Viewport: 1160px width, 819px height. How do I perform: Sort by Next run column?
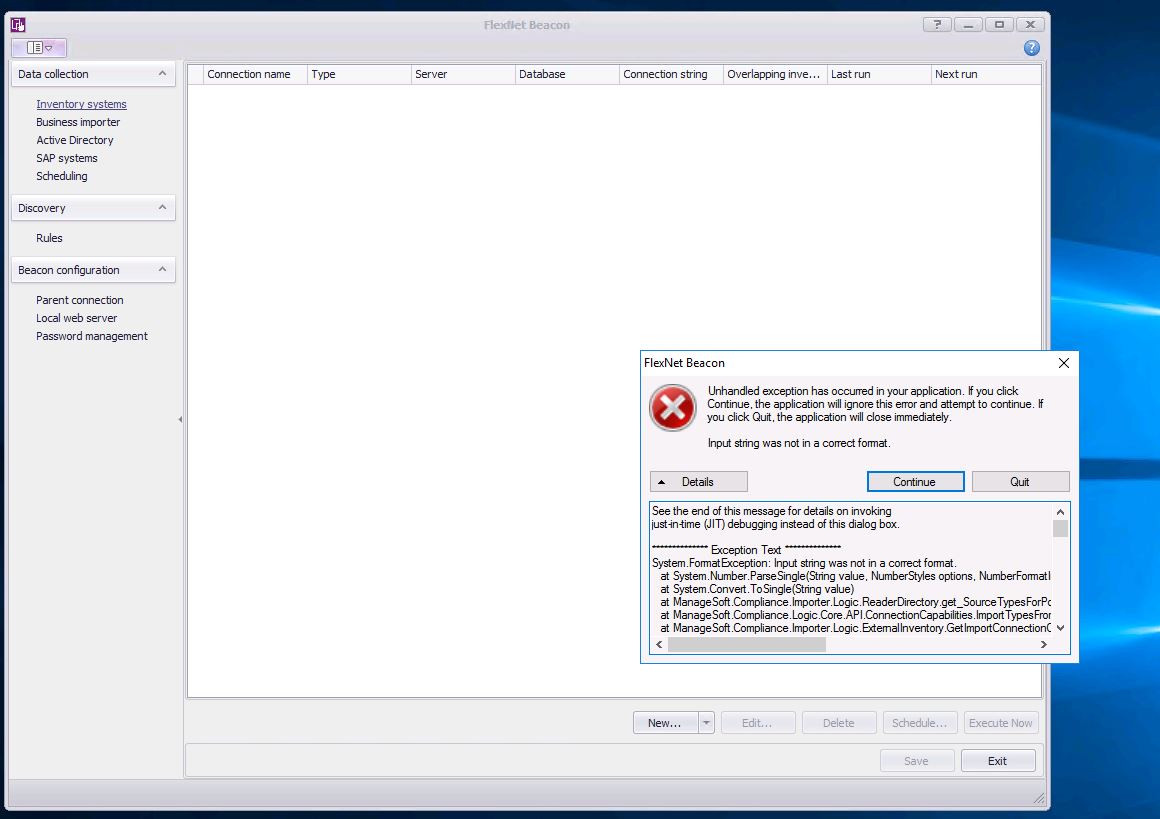(986, 74)
